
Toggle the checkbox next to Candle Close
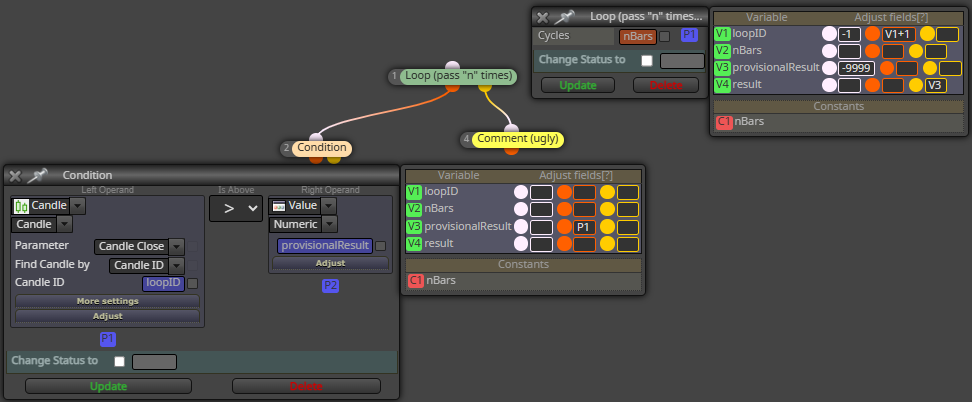pyautogui.click(x=193, y=247)
